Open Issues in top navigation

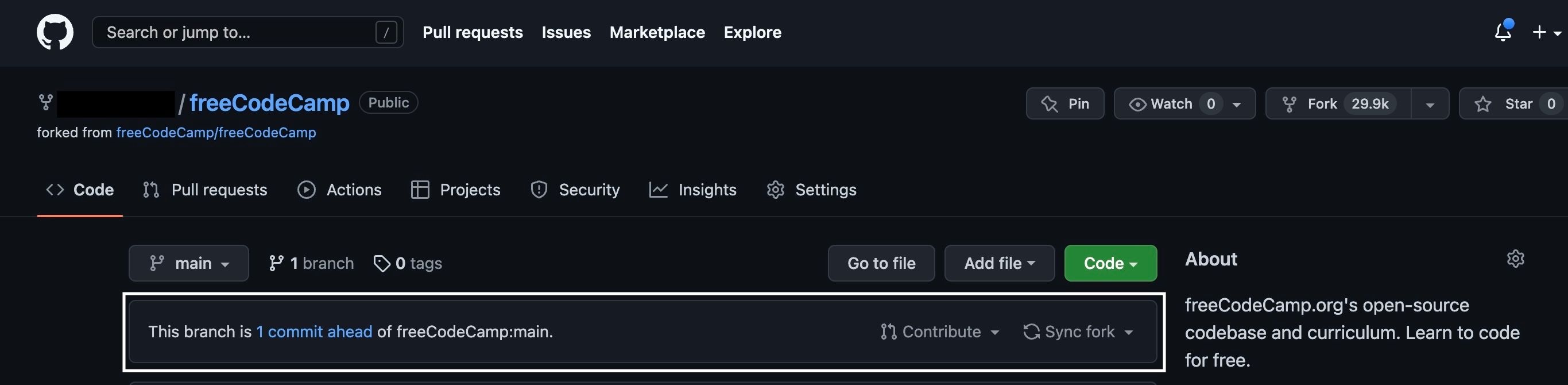point(566,32)
